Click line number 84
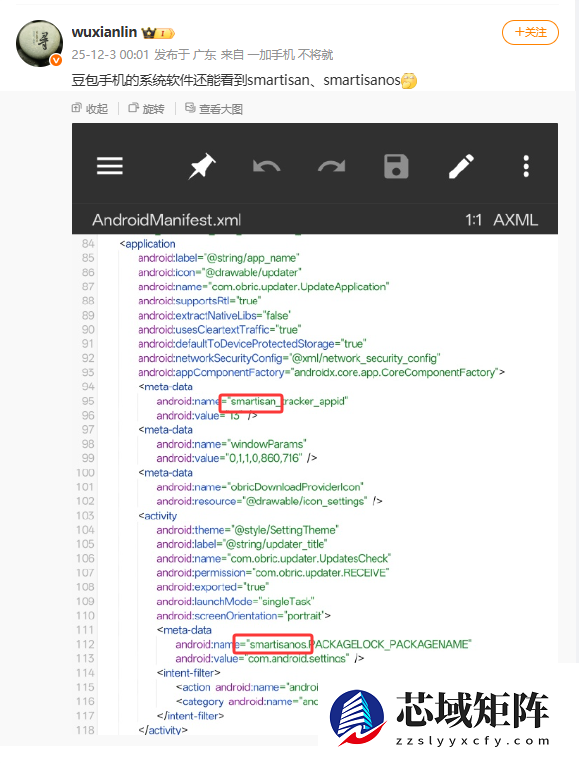Screen dimensions: 579x763 click(x=88, y=243)
